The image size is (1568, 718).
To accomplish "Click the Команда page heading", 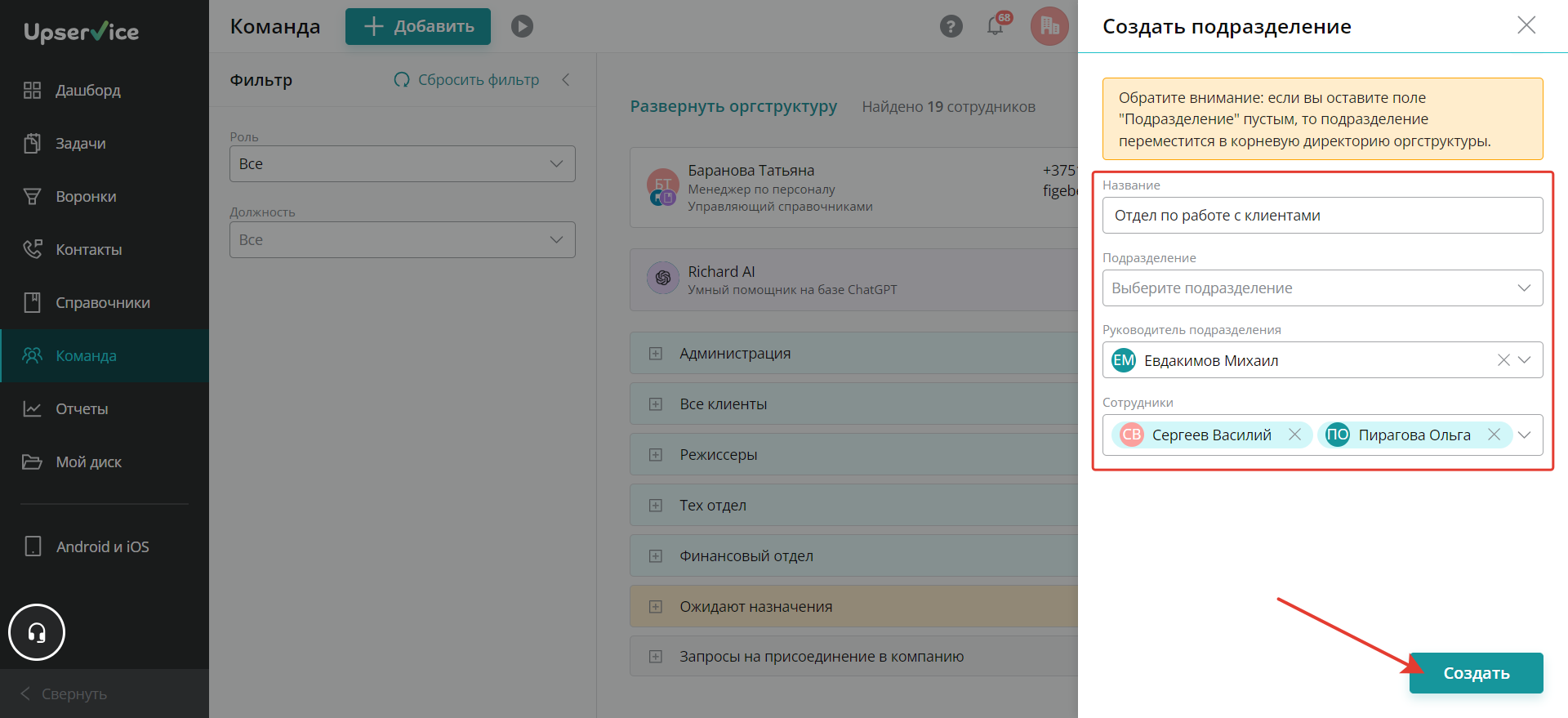I will pos(275,26).
